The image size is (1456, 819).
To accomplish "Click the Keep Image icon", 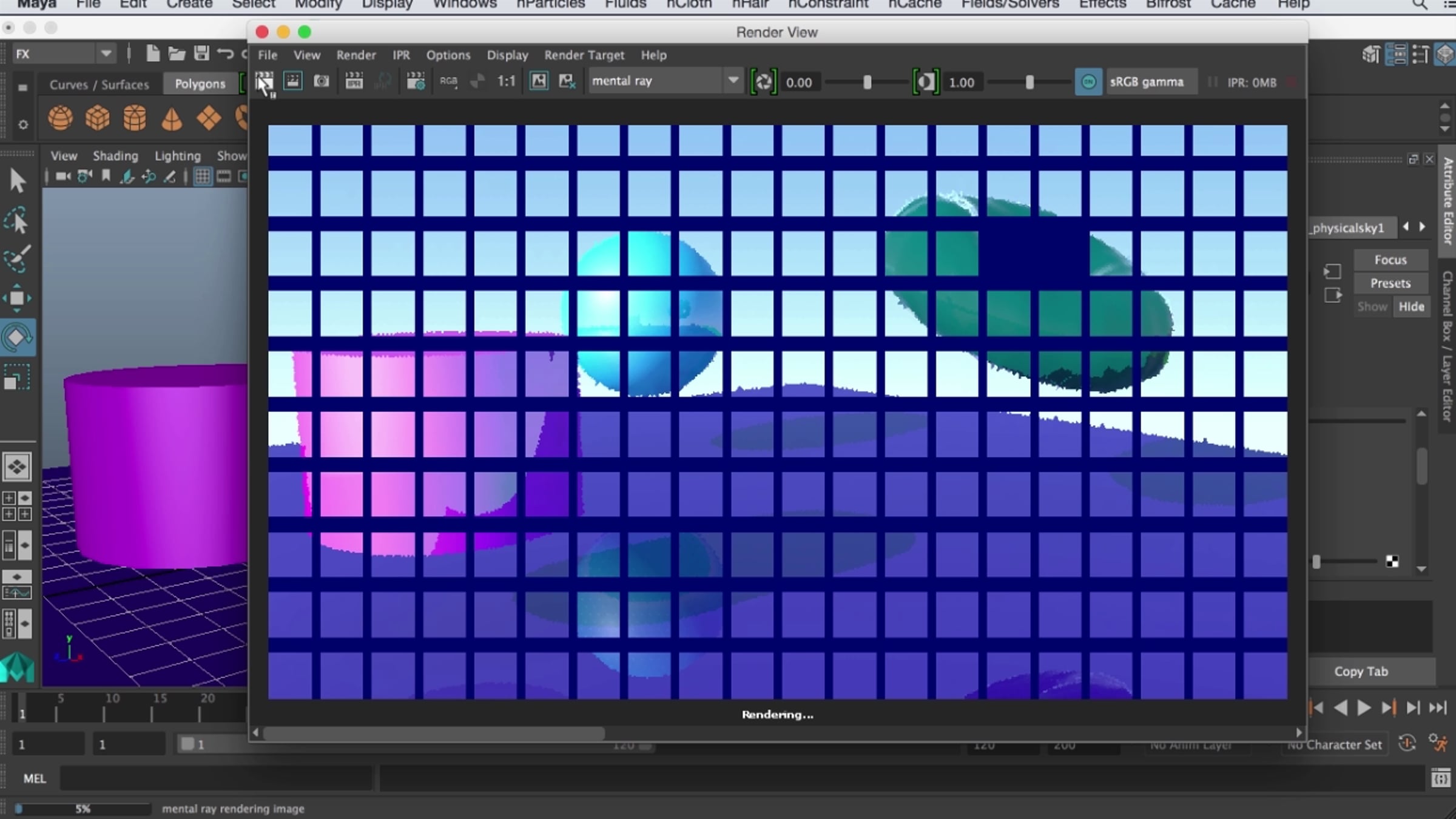I will pyautogui.click(x=539, y=81).
